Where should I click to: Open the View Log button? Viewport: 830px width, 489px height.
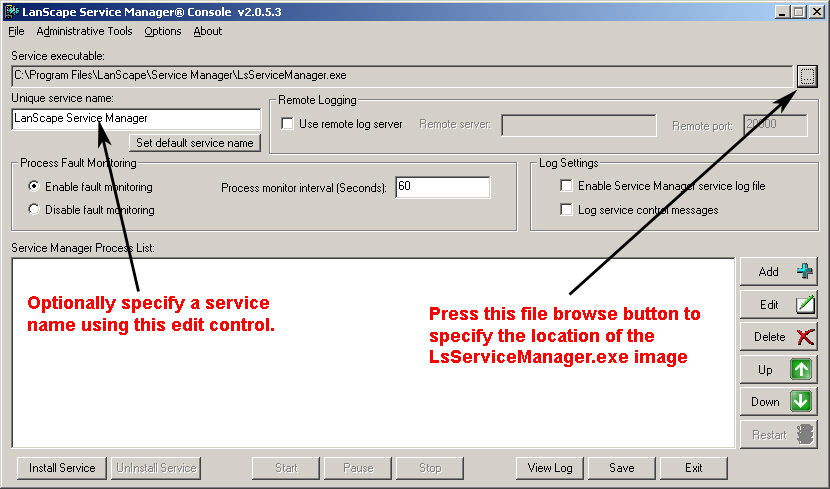550,468
